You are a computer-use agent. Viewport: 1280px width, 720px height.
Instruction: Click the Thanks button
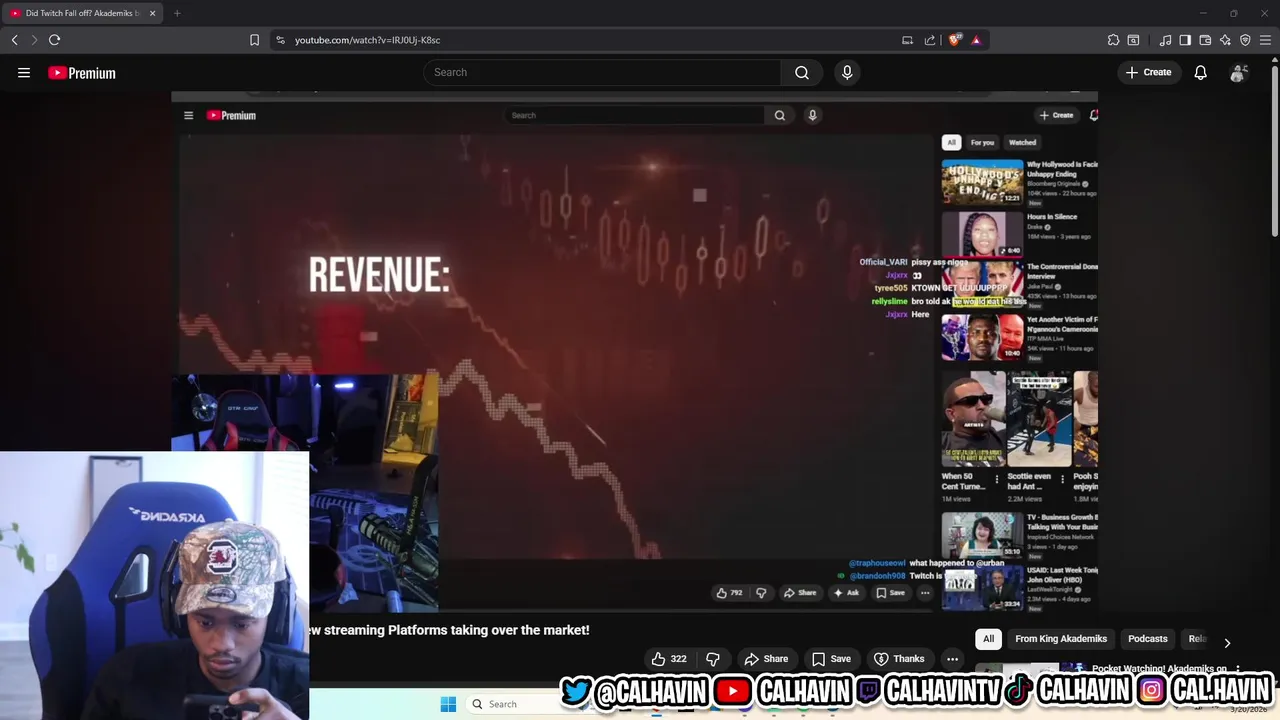point(898,659)
